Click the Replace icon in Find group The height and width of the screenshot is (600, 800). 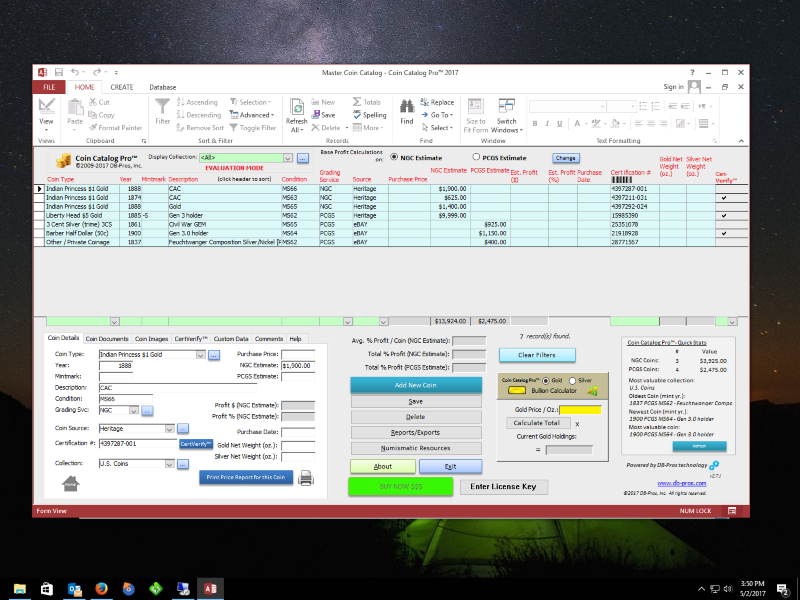pyautogui.click(x=424, y=102)
